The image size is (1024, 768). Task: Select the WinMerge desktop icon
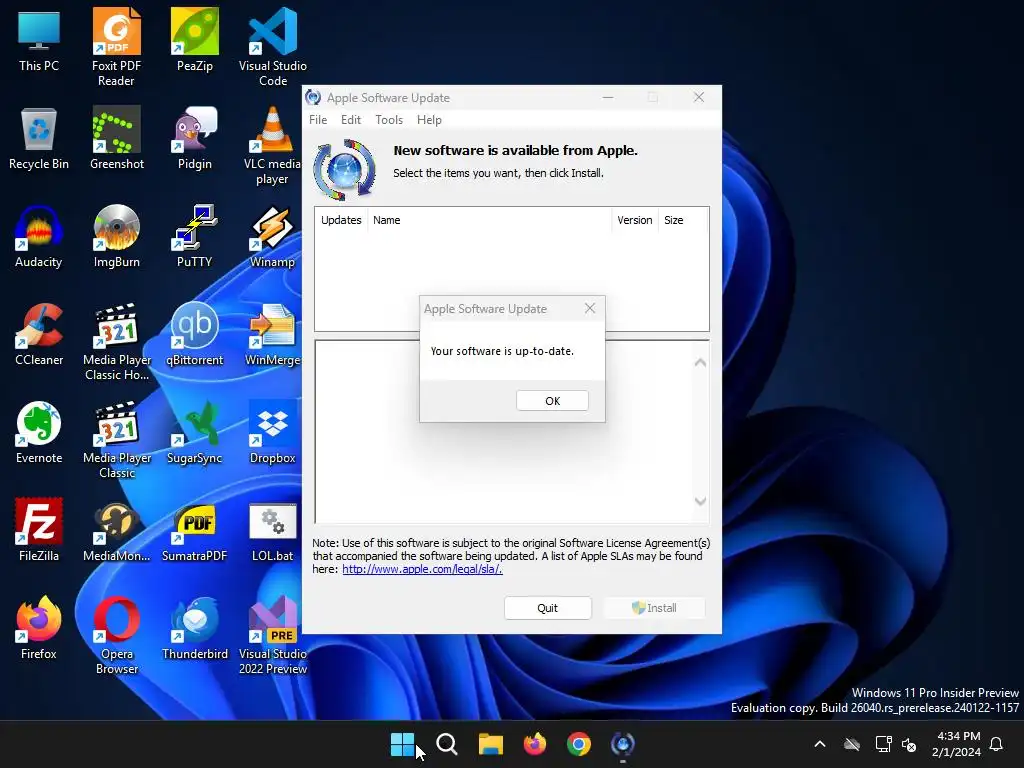tap(272, 334)
